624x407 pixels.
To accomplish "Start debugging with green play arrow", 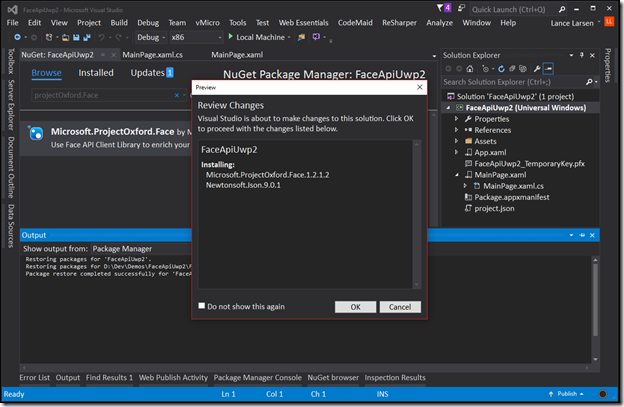I will click(230, 37).
